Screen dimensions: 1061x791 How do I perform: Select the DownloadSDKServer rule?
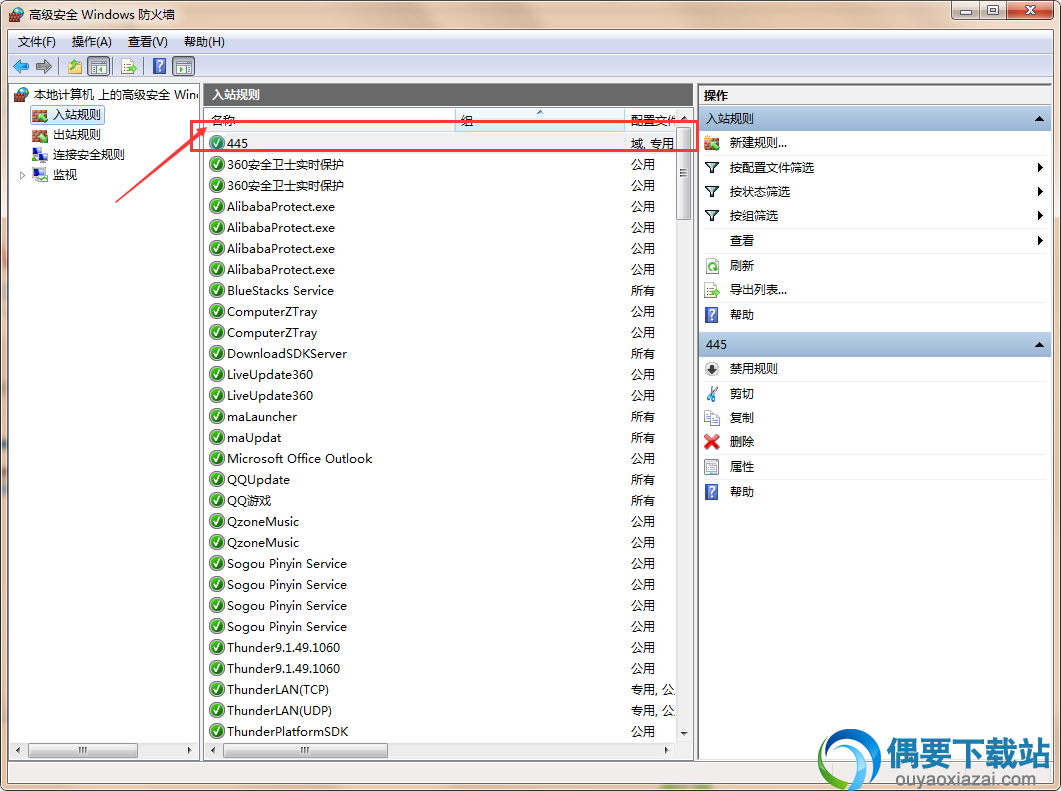[441, 353]
